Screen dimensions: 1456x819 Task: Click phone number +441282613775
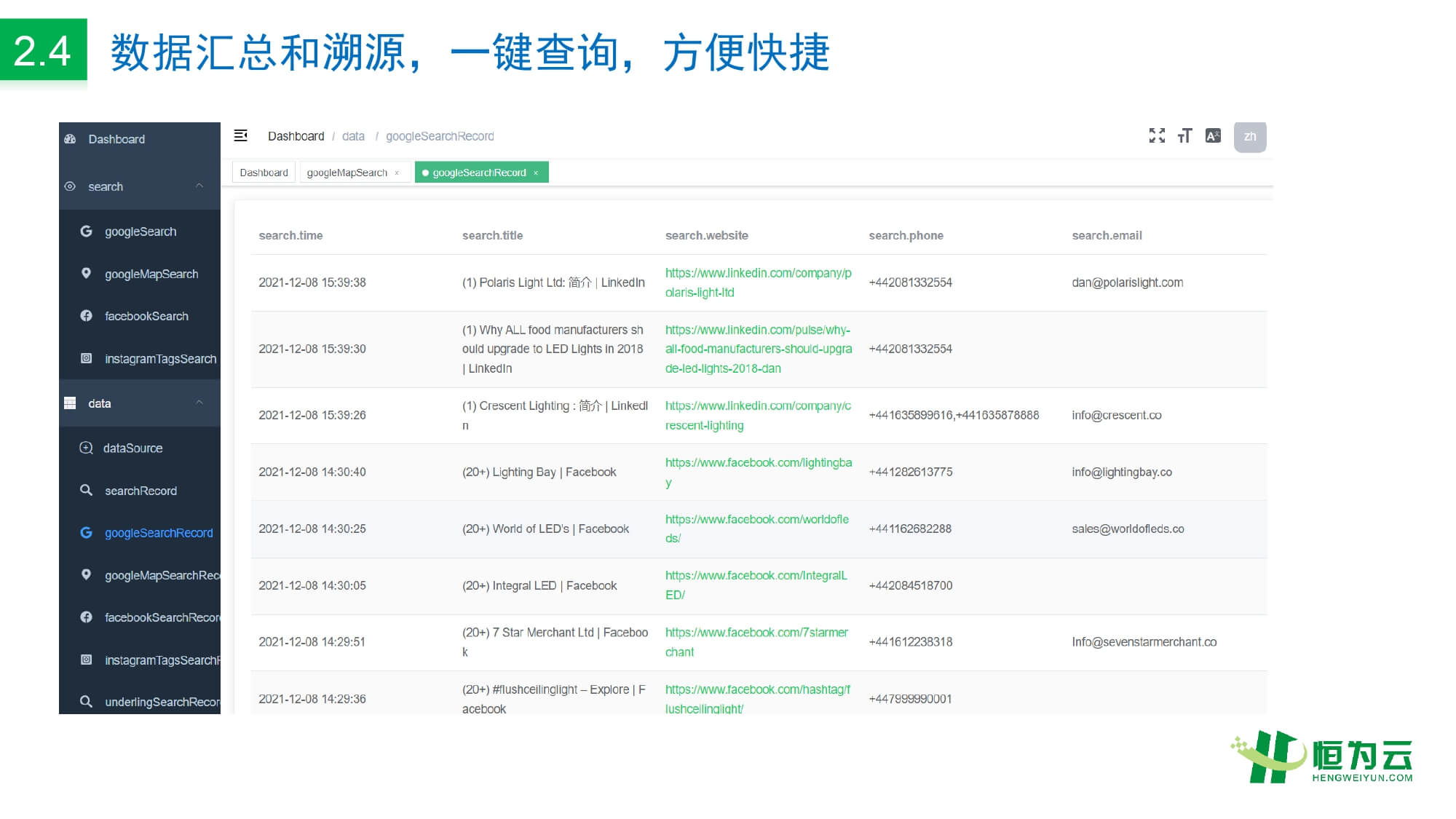(910, 472)
